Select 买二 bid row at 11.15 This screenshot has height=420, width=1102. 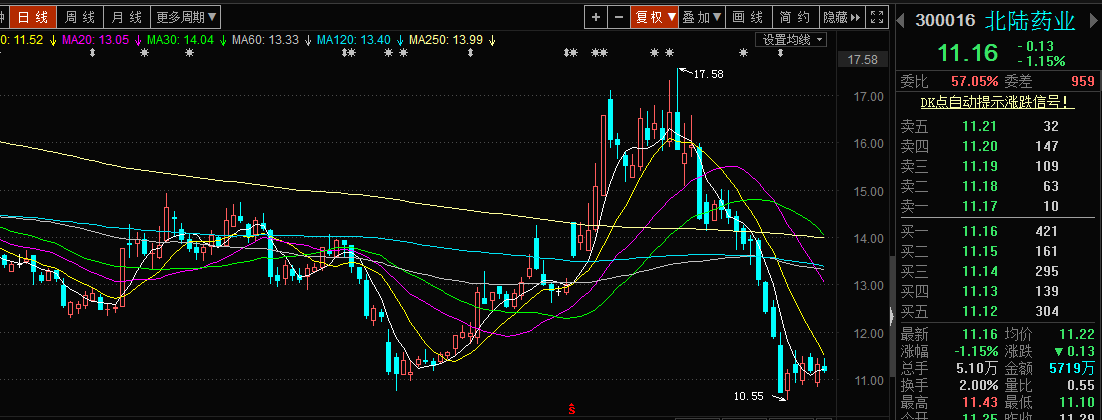click(997, 251)
